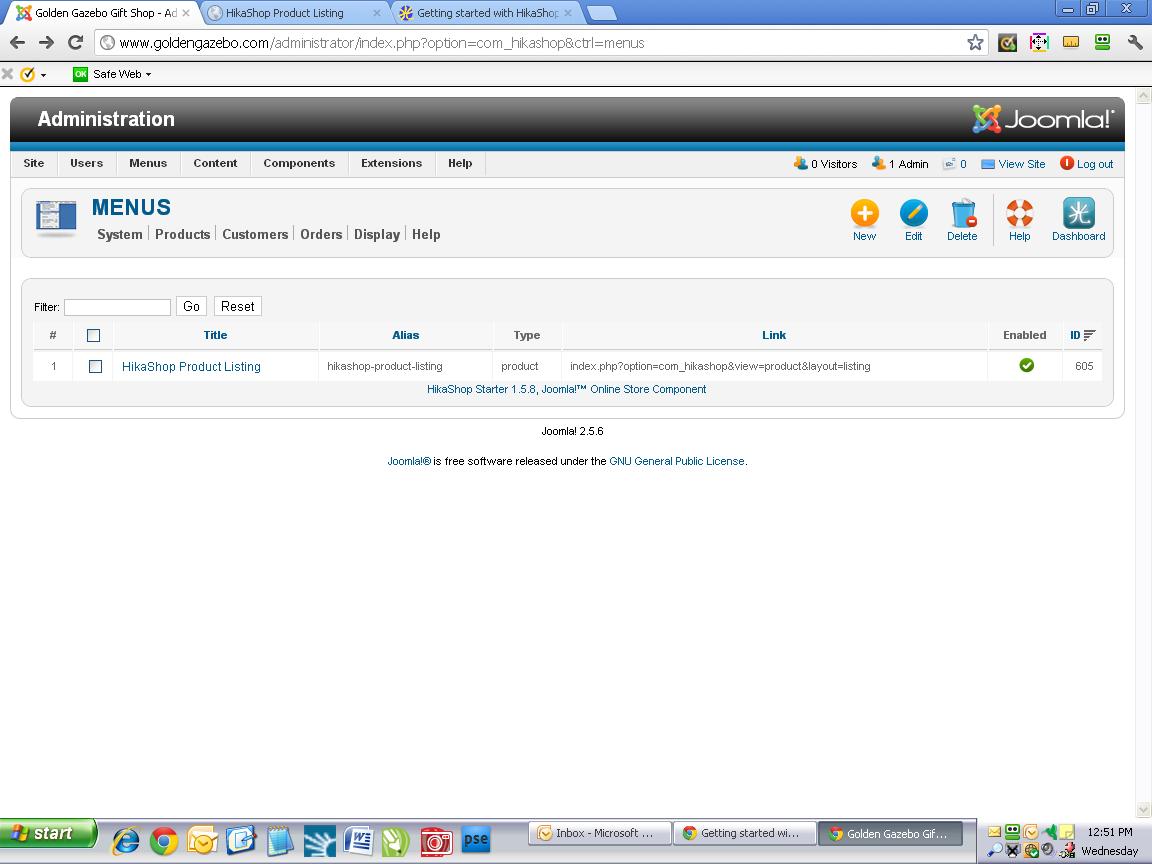Open the HikaShop Display submenu
Viewport: 1152px width, 864px height.
tap(377, 234)
